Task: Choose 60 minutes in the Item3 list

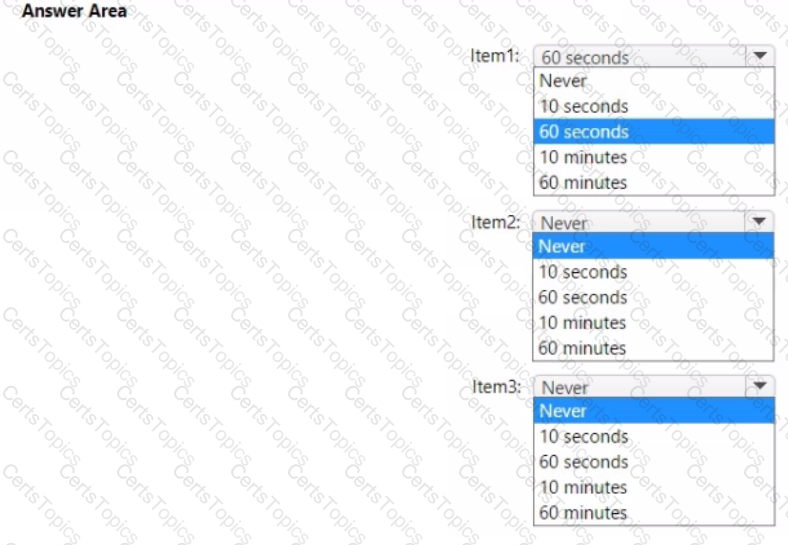Action: [x=654, y=513]
